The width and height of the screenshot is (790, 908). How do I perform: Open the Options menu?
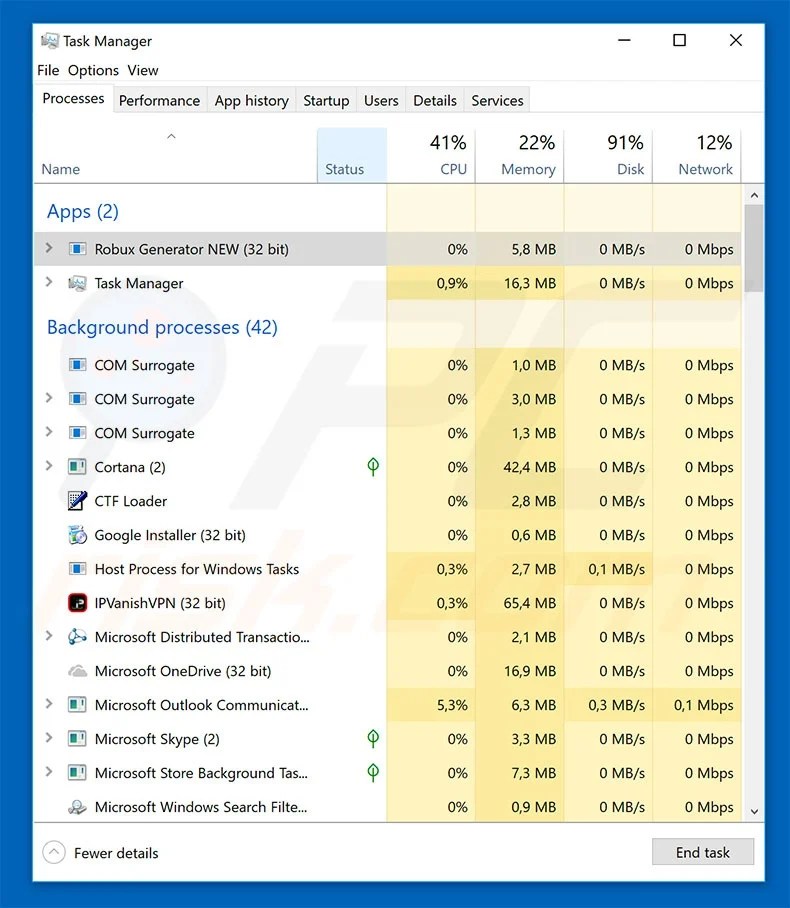[93, 70]
